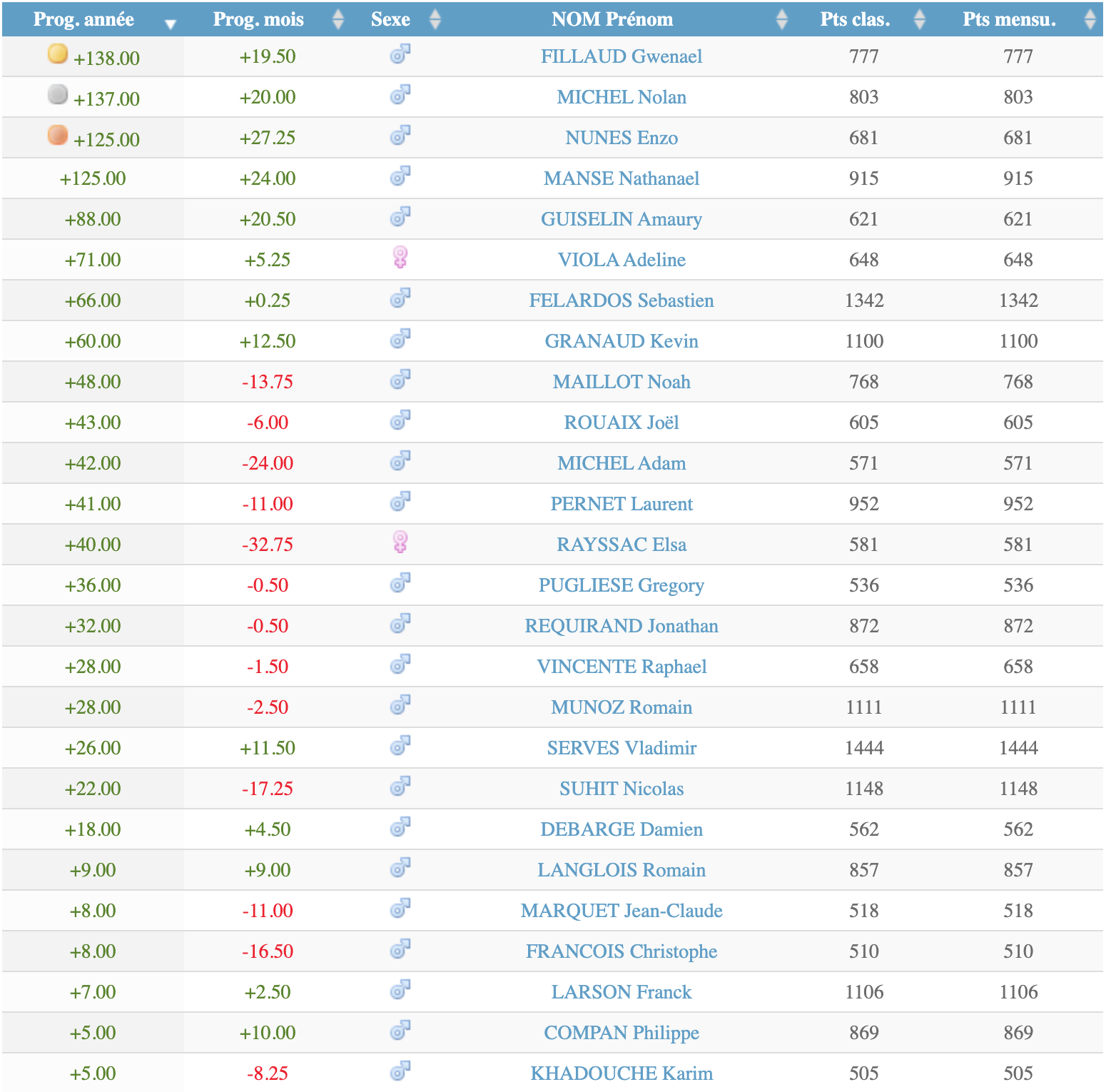This screenshot has width=1106, height=1092.
Task: Click the male icon in KHADOUCHE Karim's row
Action: 400,1071
